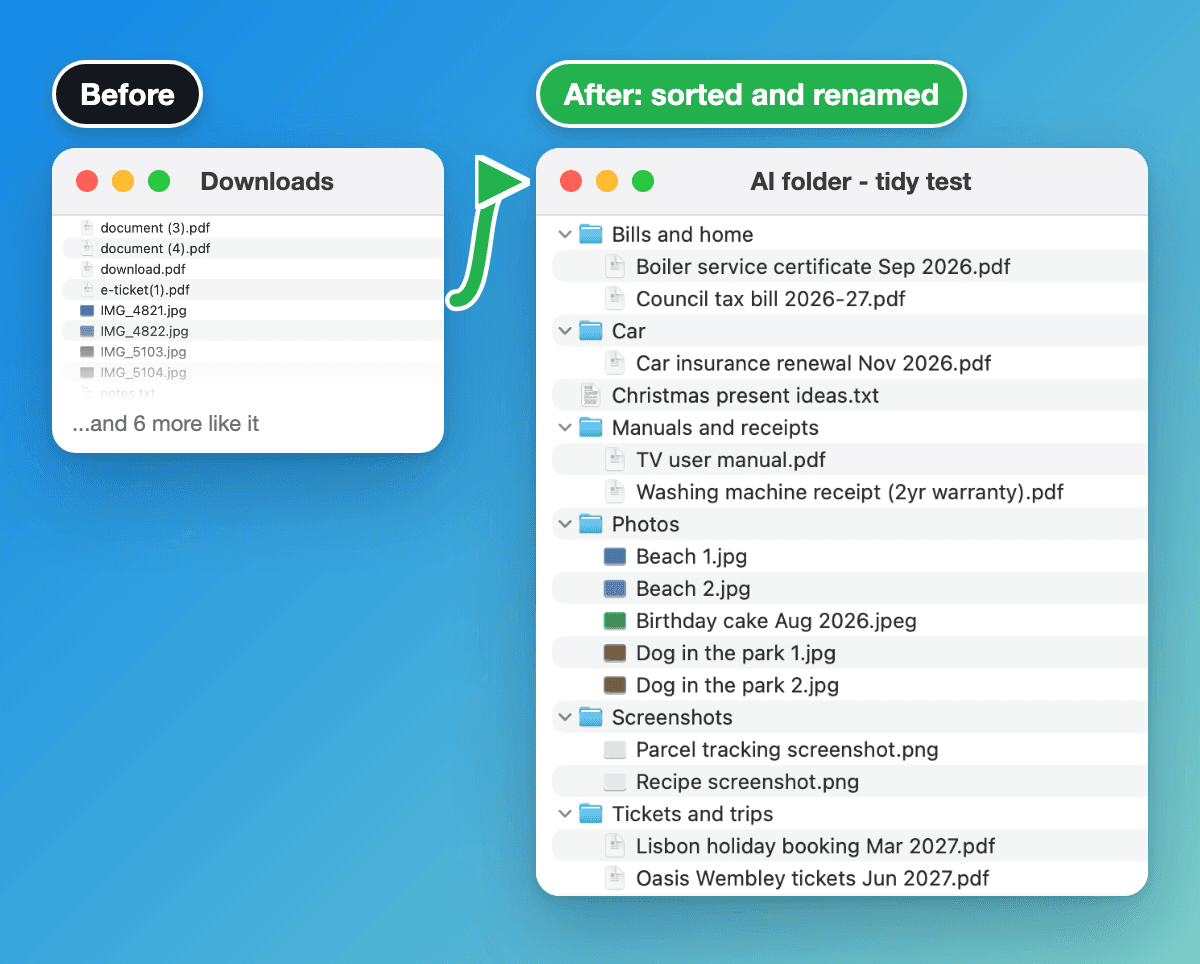Select Oasis Wembley tickets Jun 2027.pdf
The width and height of the screenshot is (1200, 964).
tap(813, 878)
